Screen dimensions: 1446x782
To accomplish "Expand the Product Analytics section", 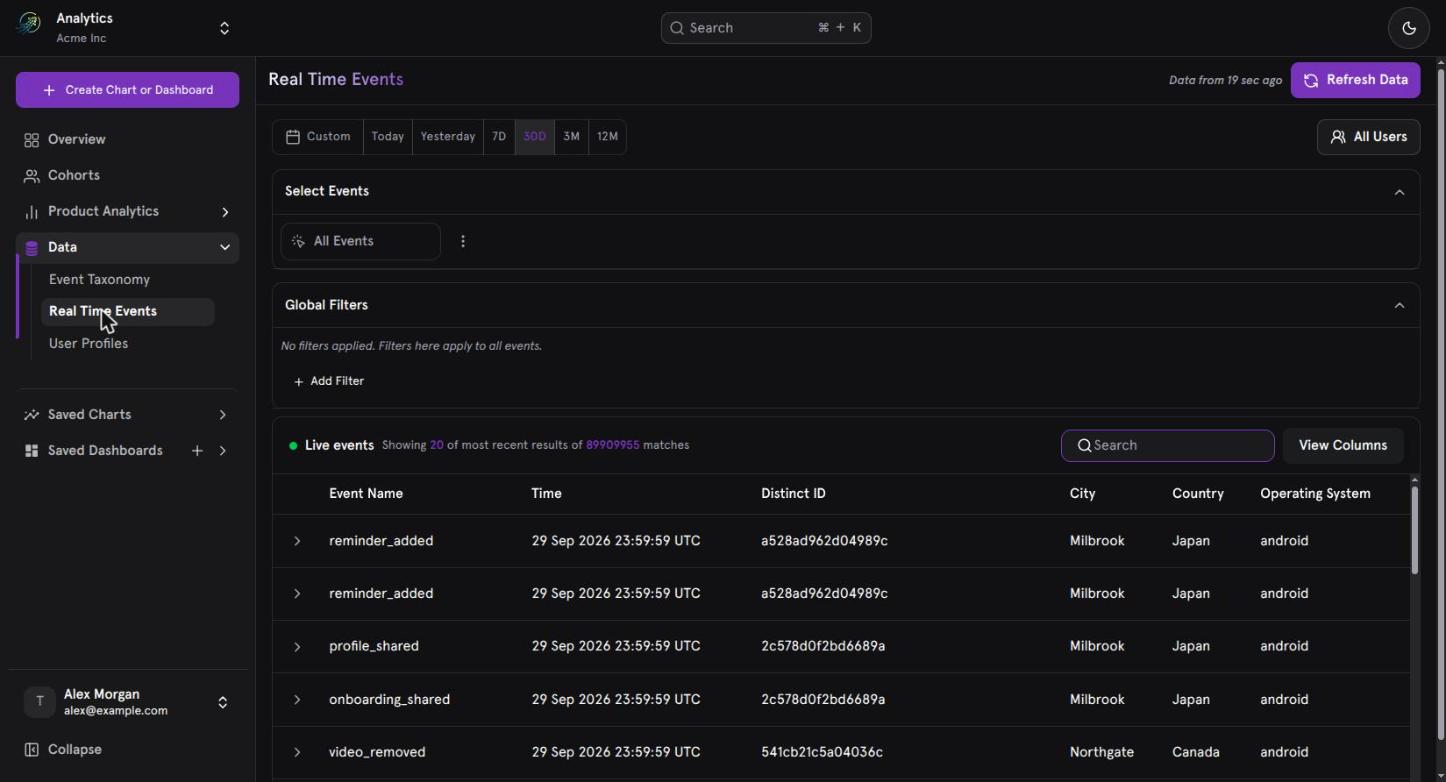I will [225, 212].
